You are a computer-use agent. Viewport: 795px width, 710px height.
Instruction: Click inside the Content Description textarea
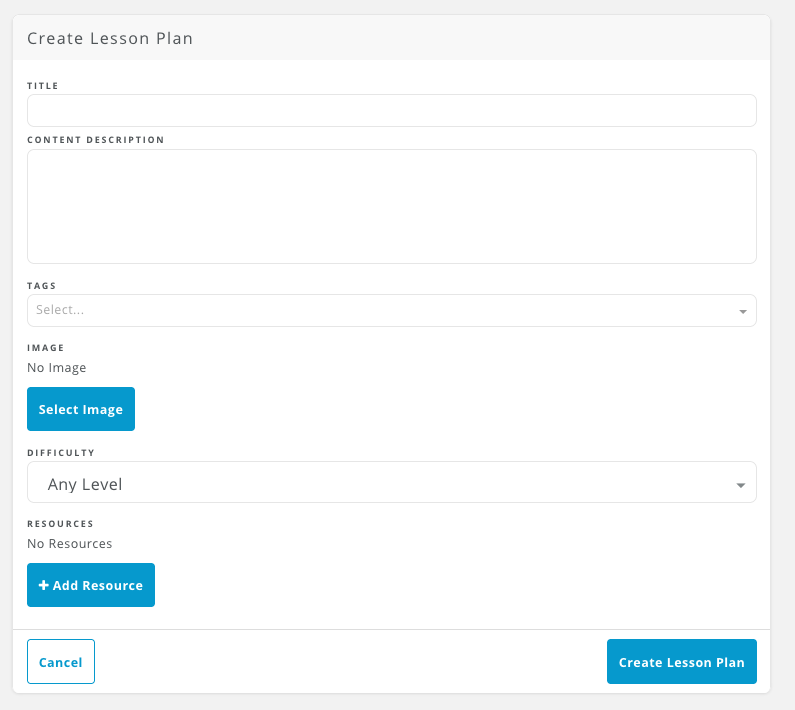pos(391,206)
